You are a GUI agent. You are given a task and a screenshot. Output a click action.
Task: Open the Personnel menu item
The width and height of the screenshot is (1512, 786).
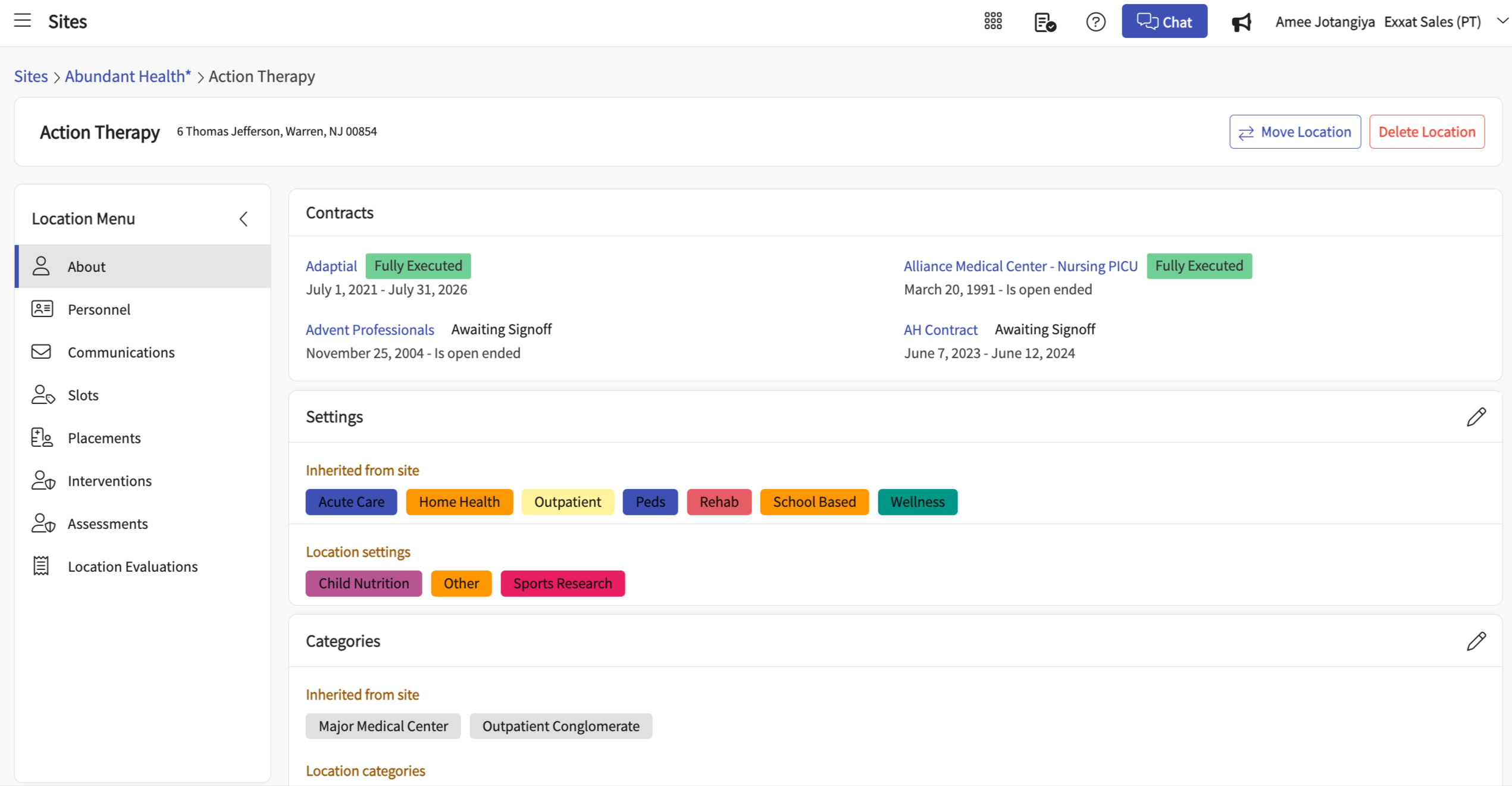(x=99, y=309)
